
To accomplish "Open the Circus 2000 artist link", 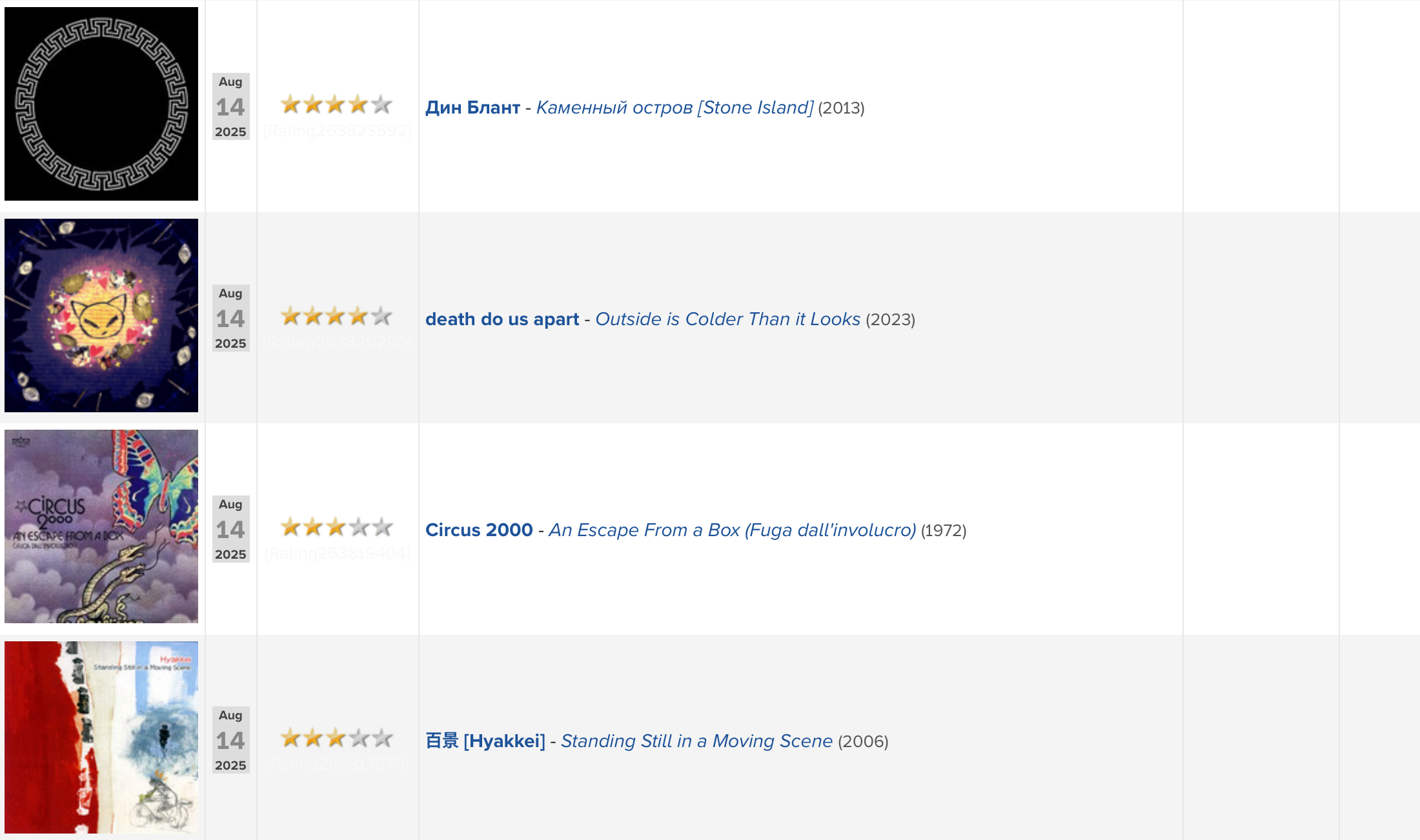I will 479,530.
